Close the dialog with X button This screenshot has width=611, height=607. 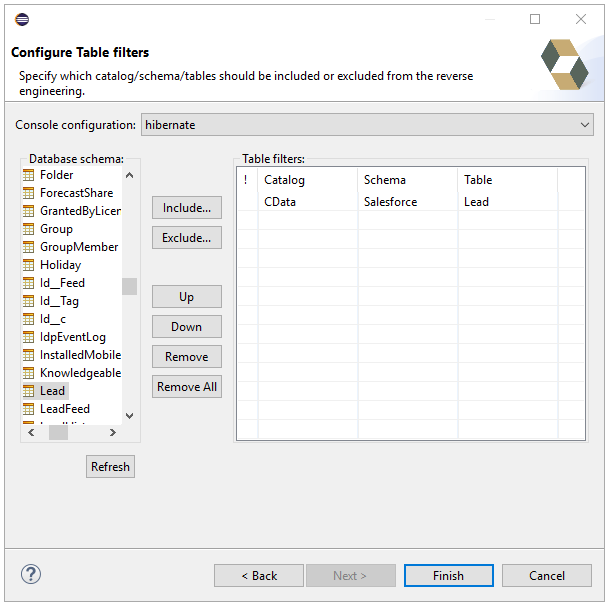tap(581, 19)
